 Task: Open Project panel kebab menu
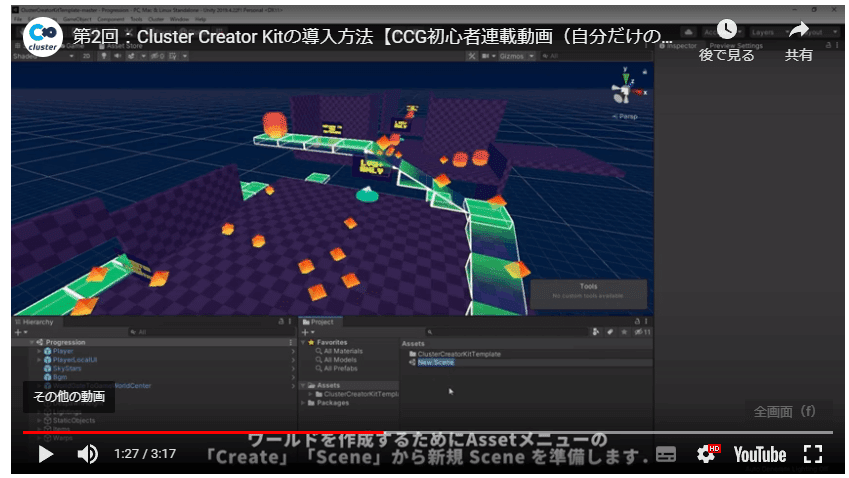[x=646, y=322]
